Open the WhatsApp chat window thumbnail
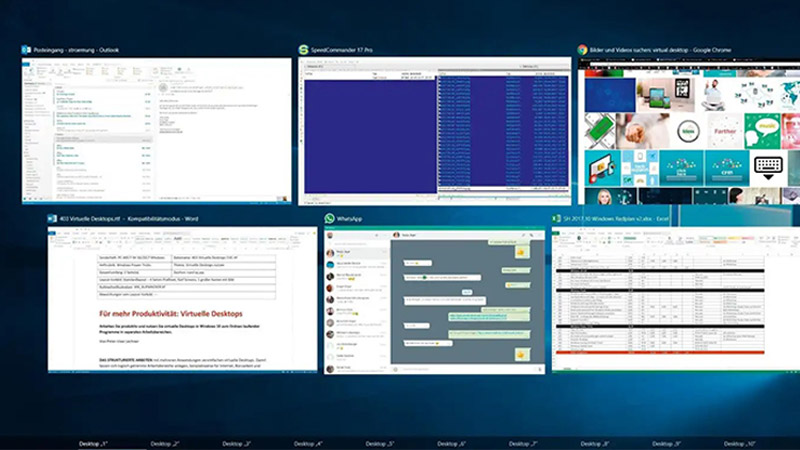Image resolution: width=800 pixels, height=450 pixels. (435, 300)
